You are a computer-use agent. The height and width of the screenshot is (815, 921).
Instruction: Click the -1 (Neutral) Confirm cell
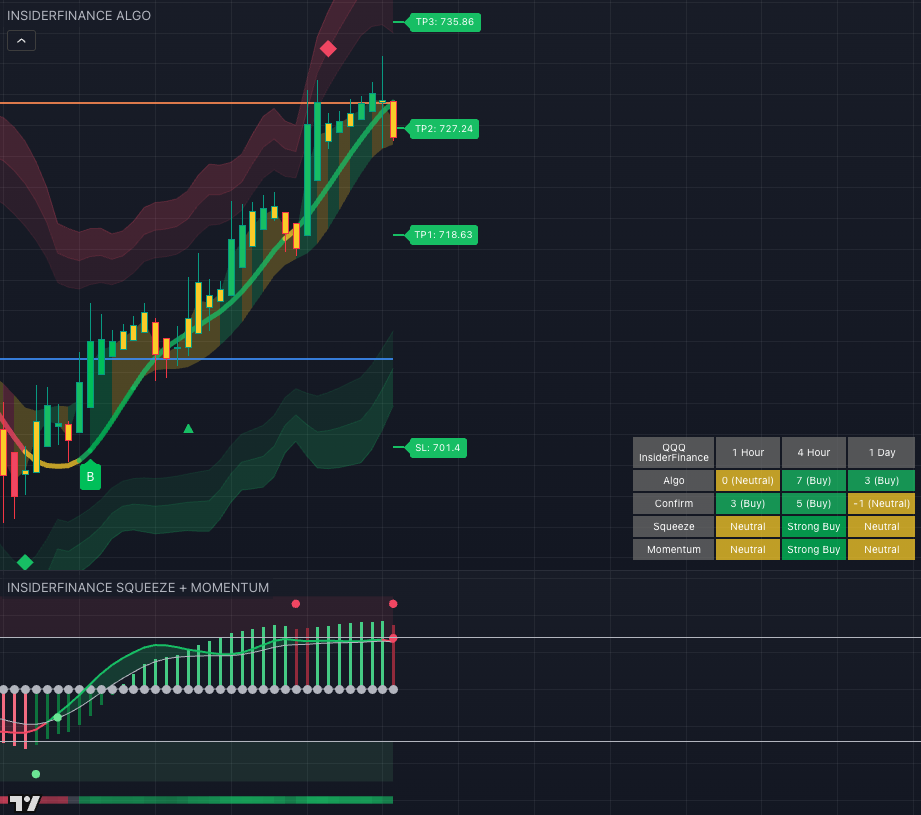(x=881, y=503)
